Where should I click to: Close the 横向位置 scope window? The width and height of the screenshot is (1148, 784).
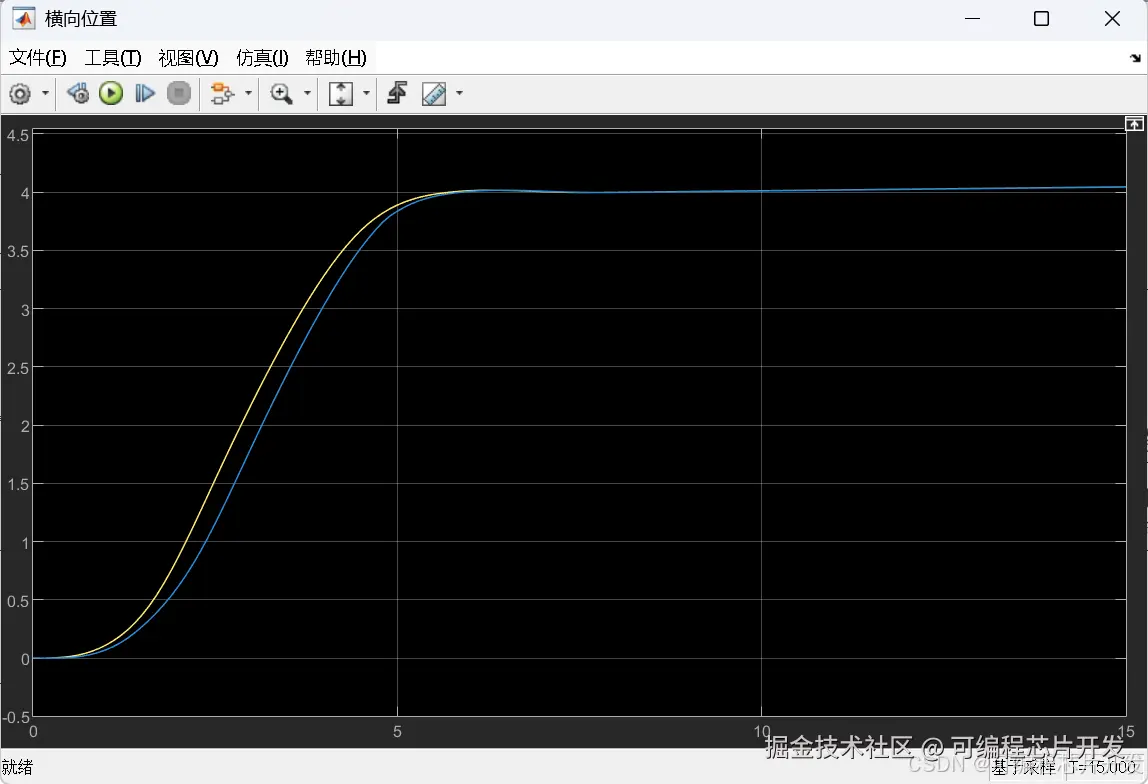click(1112, 19)
